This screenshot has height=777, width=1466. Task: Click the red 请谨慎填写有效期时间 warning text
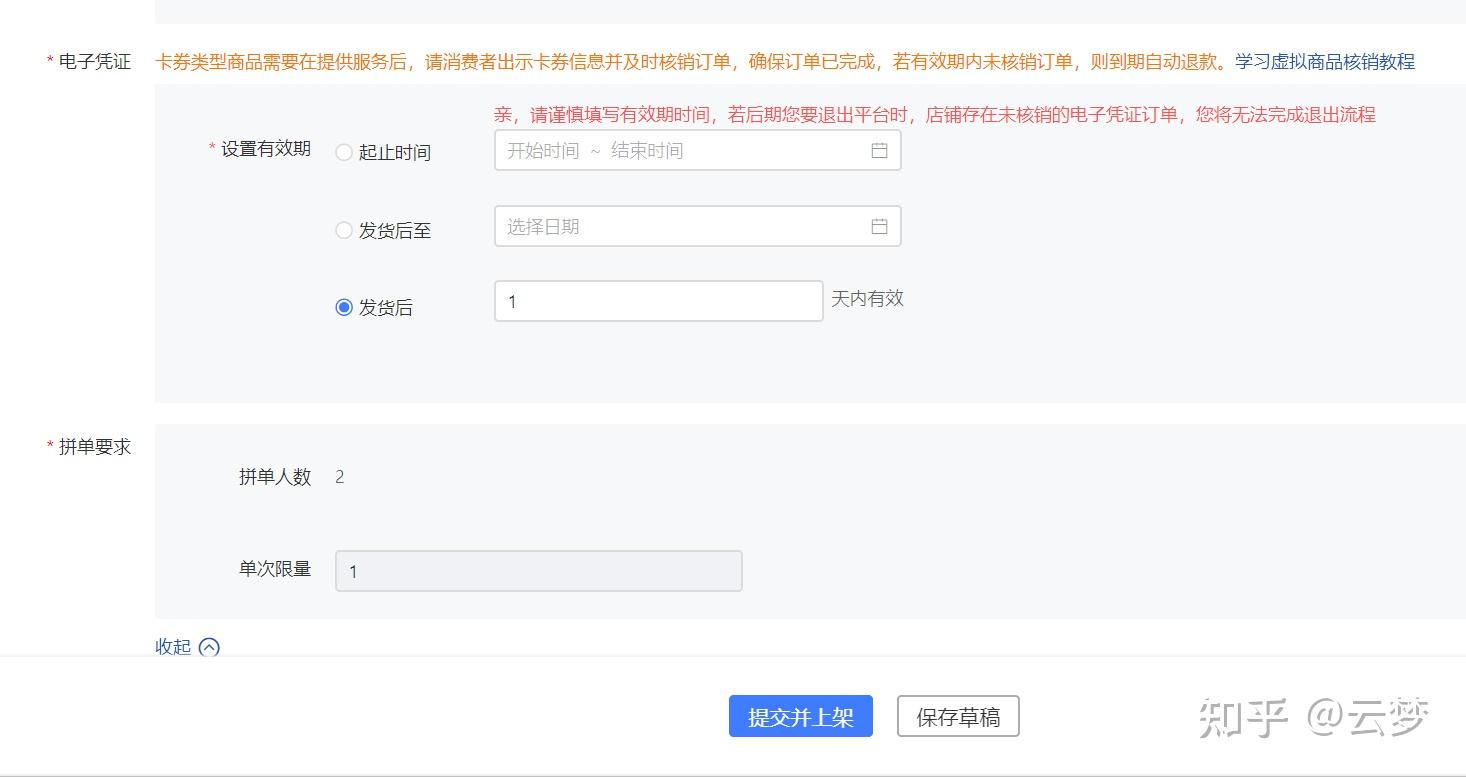[x=935, y=115]
